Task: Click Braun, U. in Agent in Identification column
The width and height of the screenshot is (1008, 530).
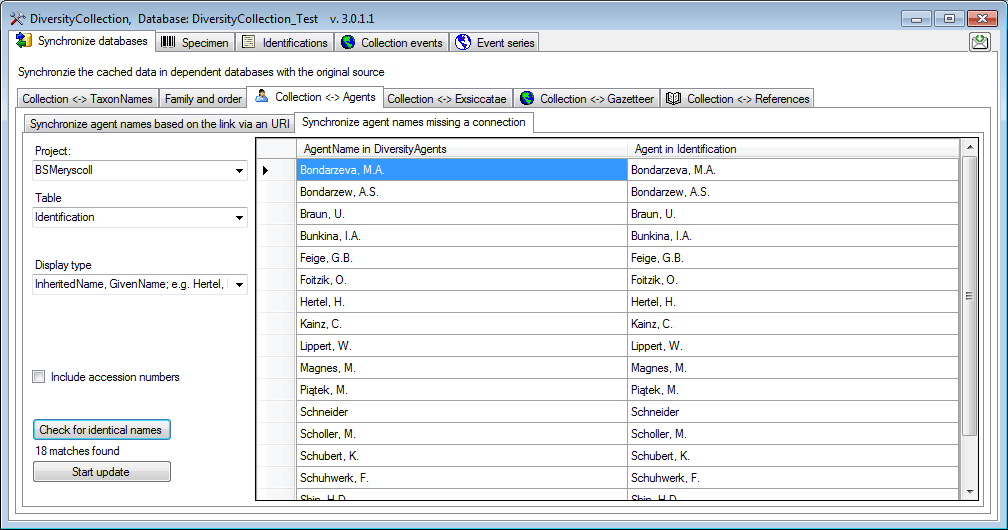Action: (x=793, y=214)
